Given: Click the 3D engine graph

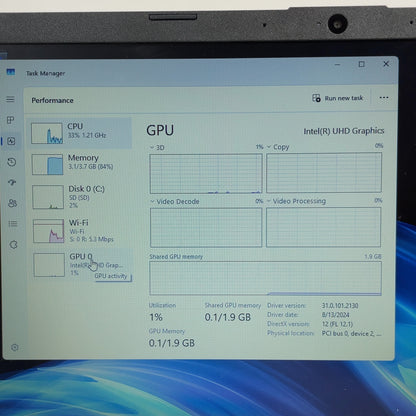Looking at the screenshot, I should [206, 174].
